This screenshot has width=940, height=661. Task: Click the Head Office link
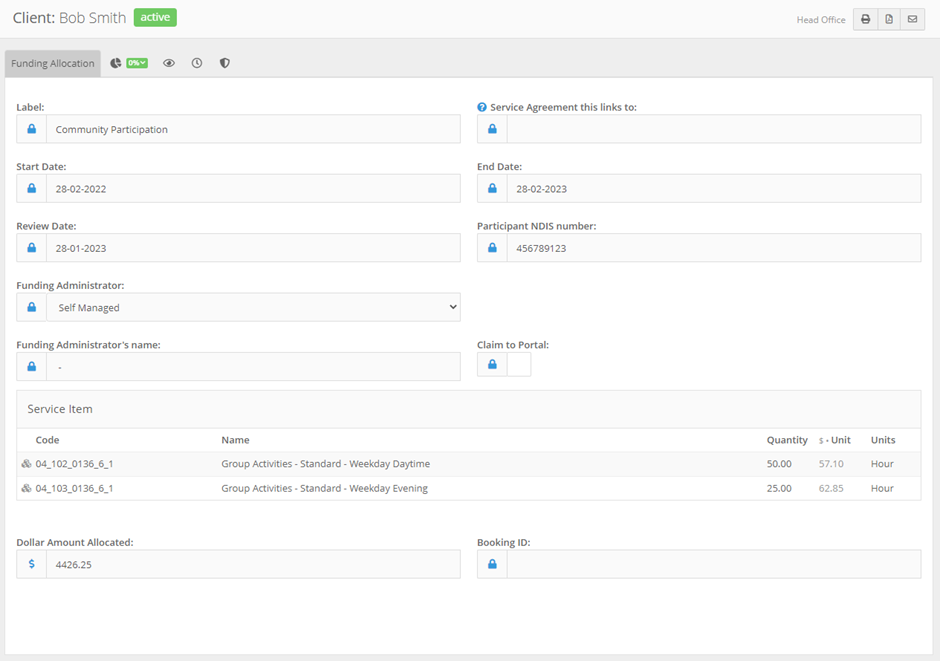(x=821, y=20)
